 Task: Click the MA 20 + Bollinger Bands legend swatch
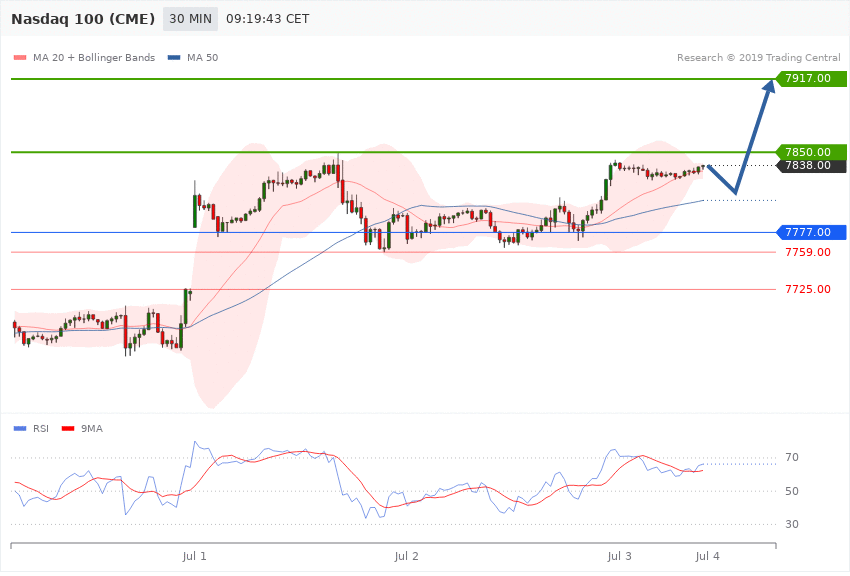click(20, 57)
